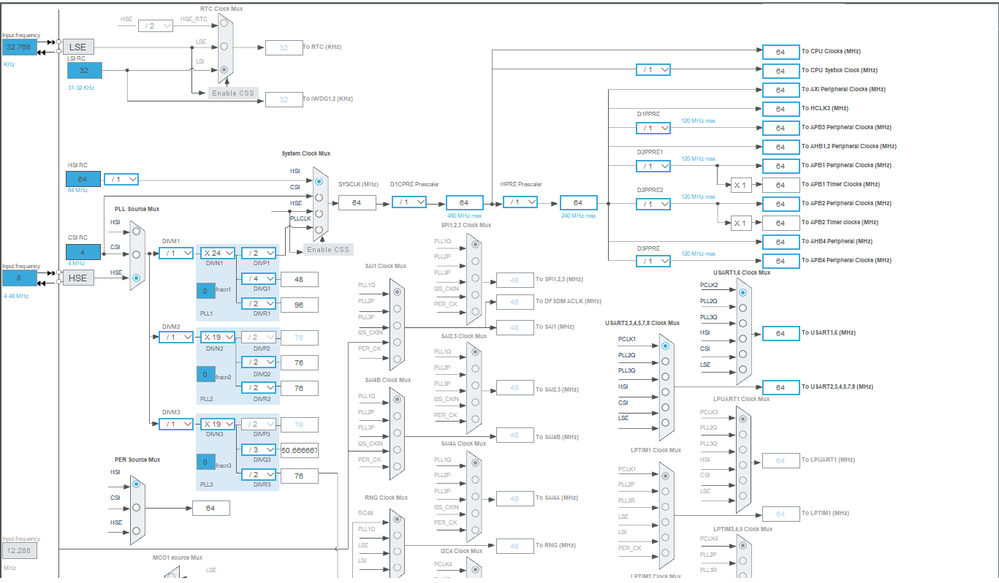Expand the D1CPRE Prescaler dropdown
Viewport: 999px width, 583px height.
point(409,202)
